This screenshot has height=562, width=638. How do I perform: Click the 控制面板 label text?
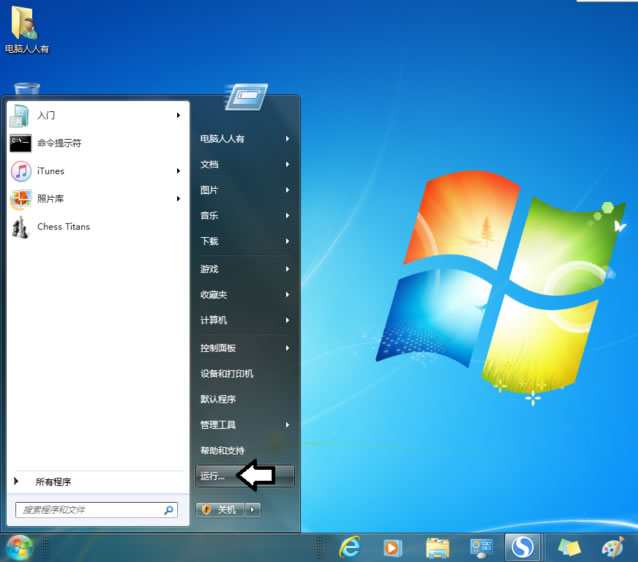(x=218, y=348)
